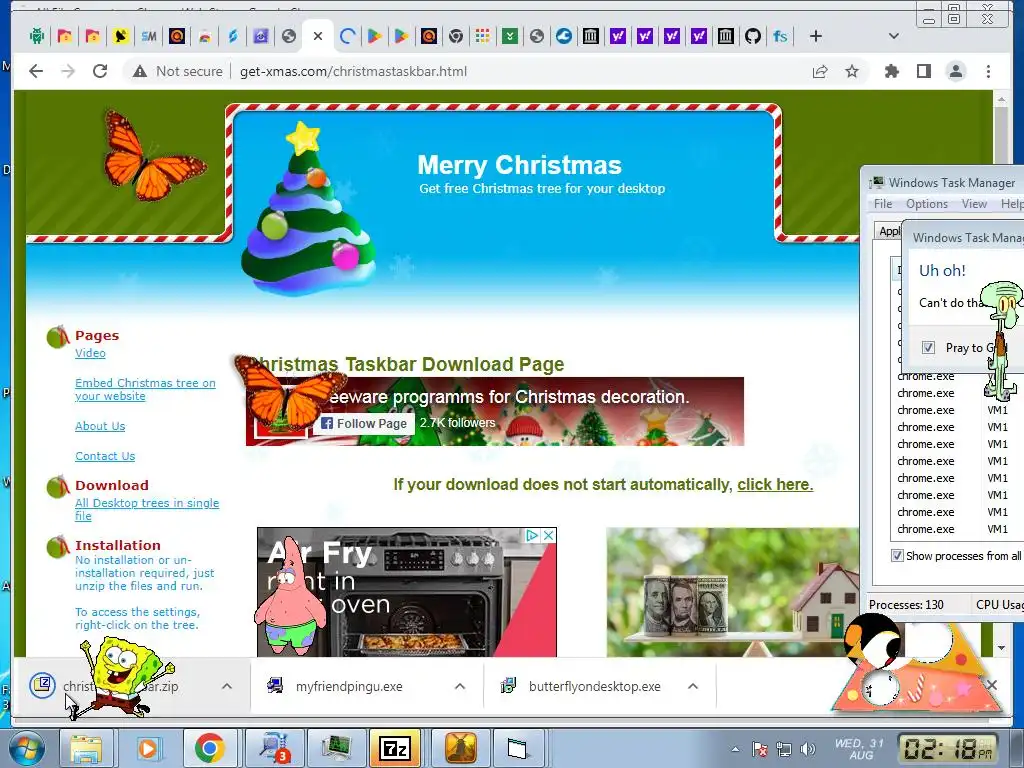Screen dimensions: 1024x768
Task: Open Embed Christmas tree on your website
Action: [x=145, y=390]
